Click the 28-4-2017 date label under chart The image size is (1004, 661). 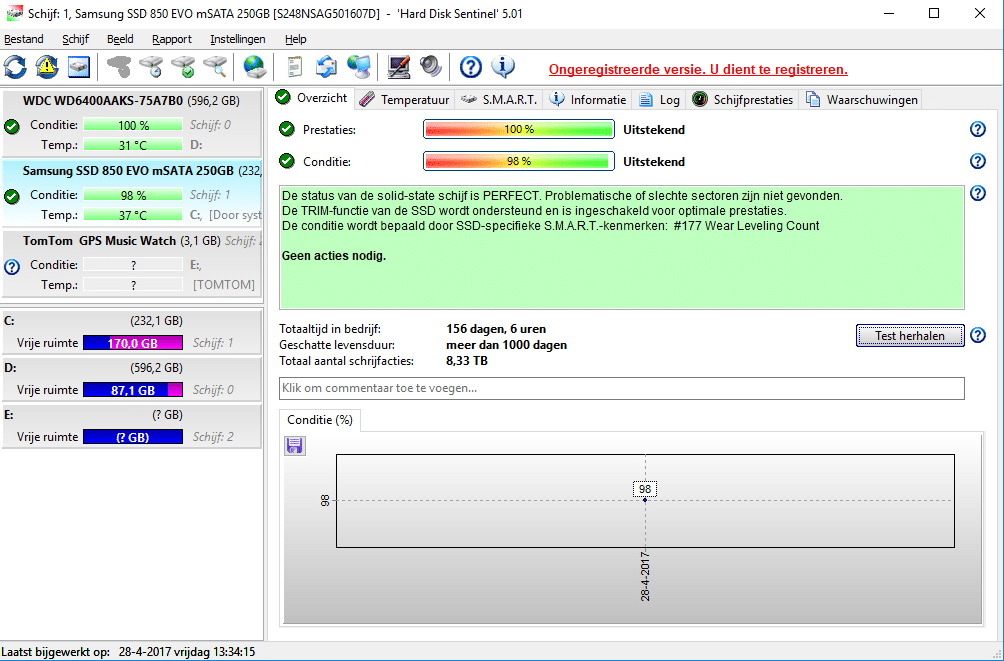[645, 576]
